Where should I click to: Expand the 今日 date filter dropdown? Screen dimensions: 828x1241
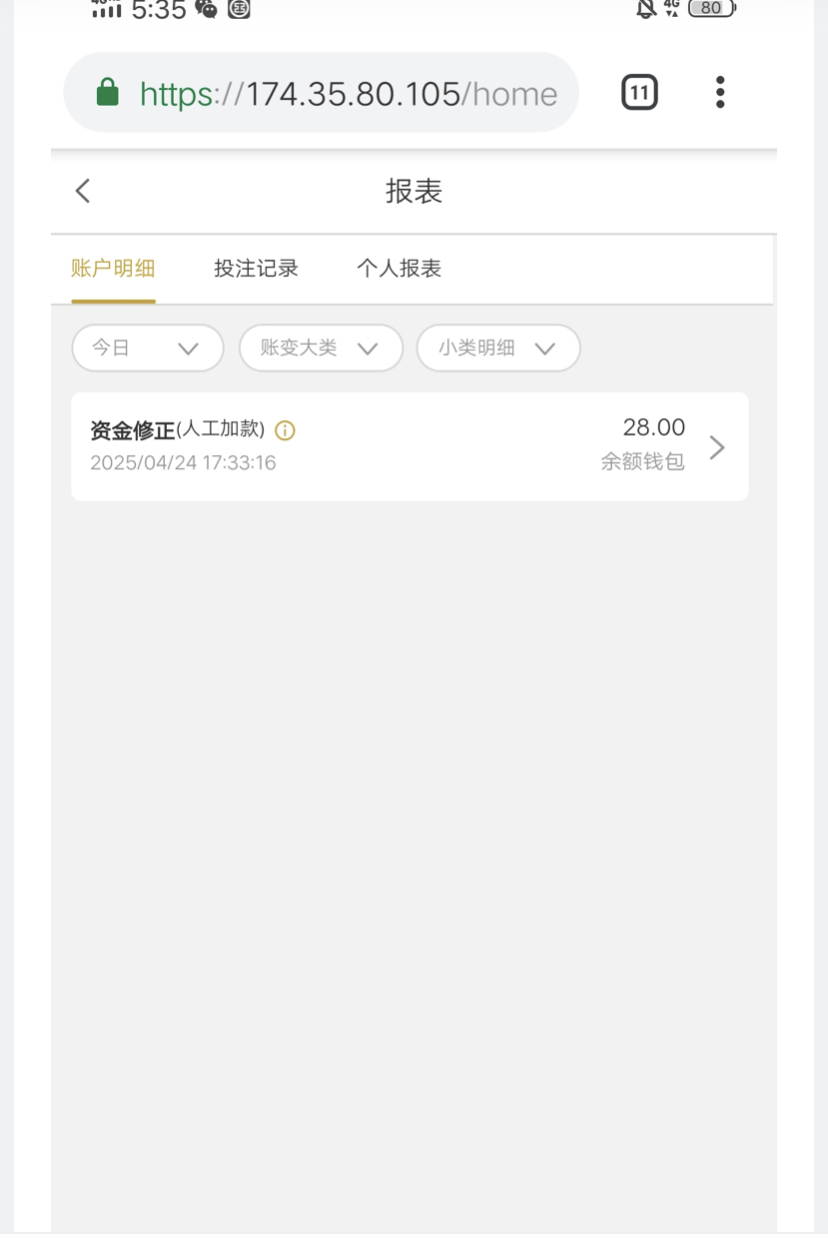[147, 348]
